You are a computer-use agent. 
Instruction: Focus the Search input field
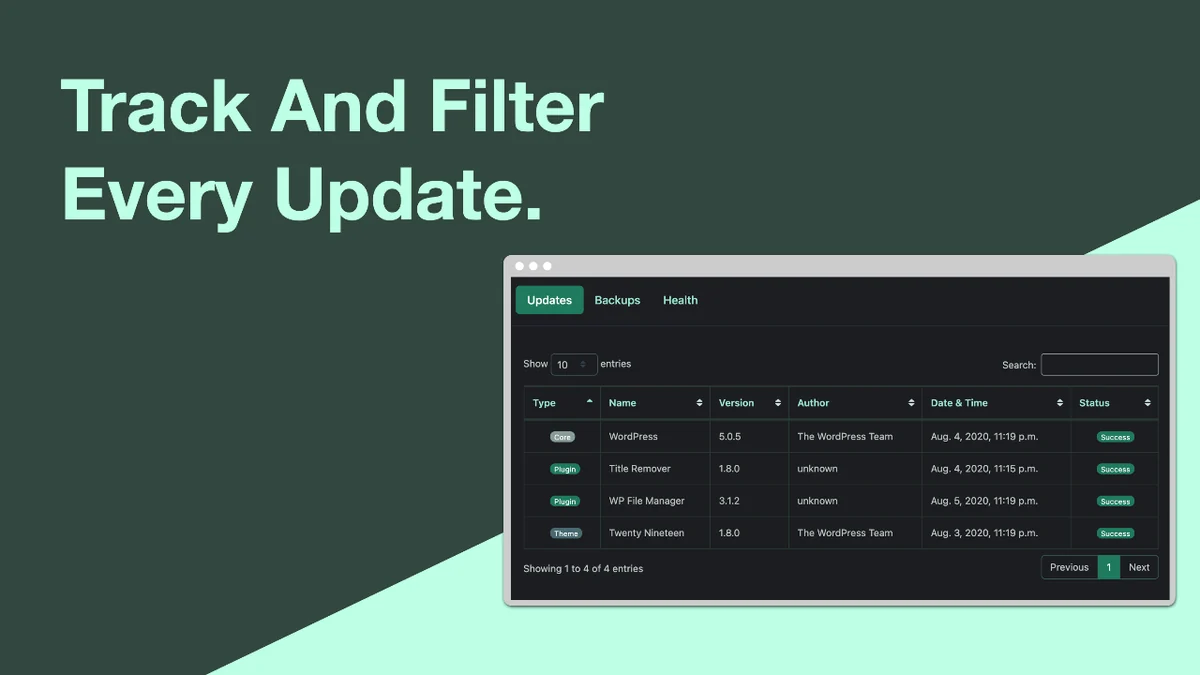click(x=1099, y=365)
